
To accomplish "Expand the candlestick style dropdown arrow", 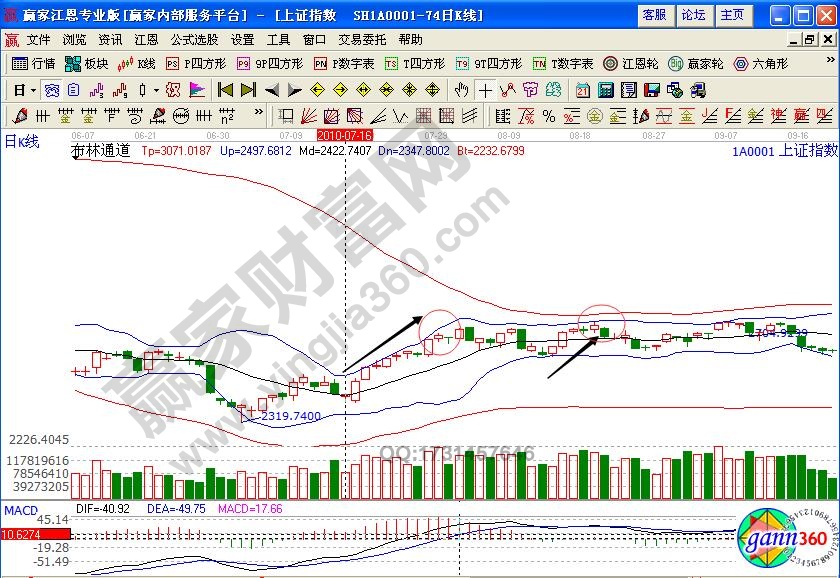I will [x=156, y=89].
